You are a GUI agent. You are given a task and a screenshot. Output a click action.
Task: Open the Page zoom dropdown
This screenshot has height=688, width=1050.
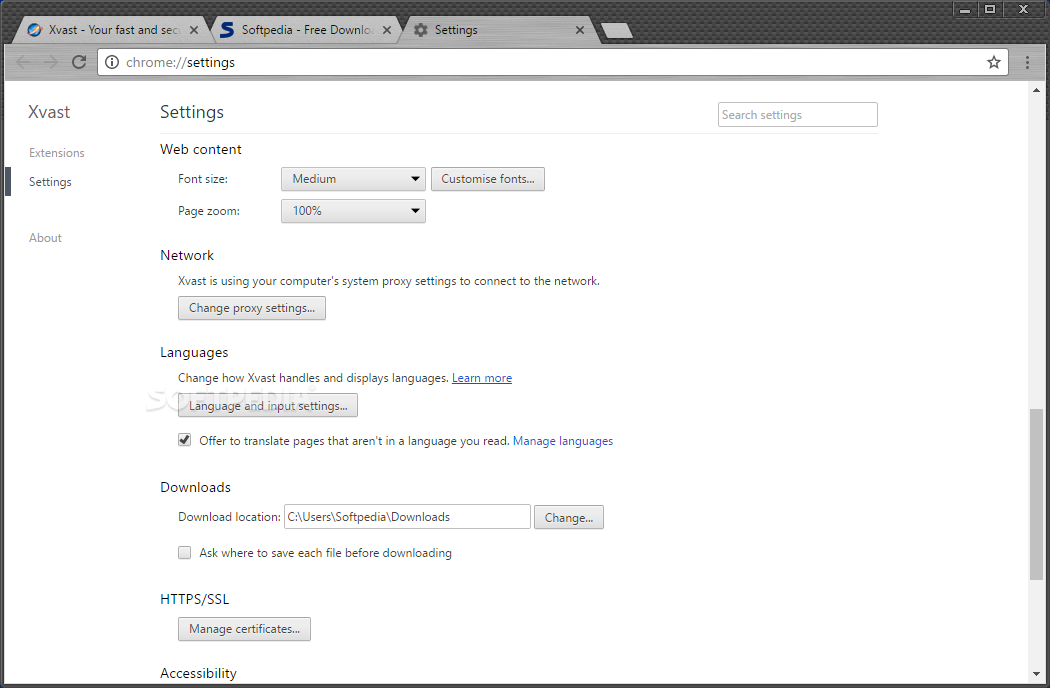pyautogui.click(x=353, y=211)
